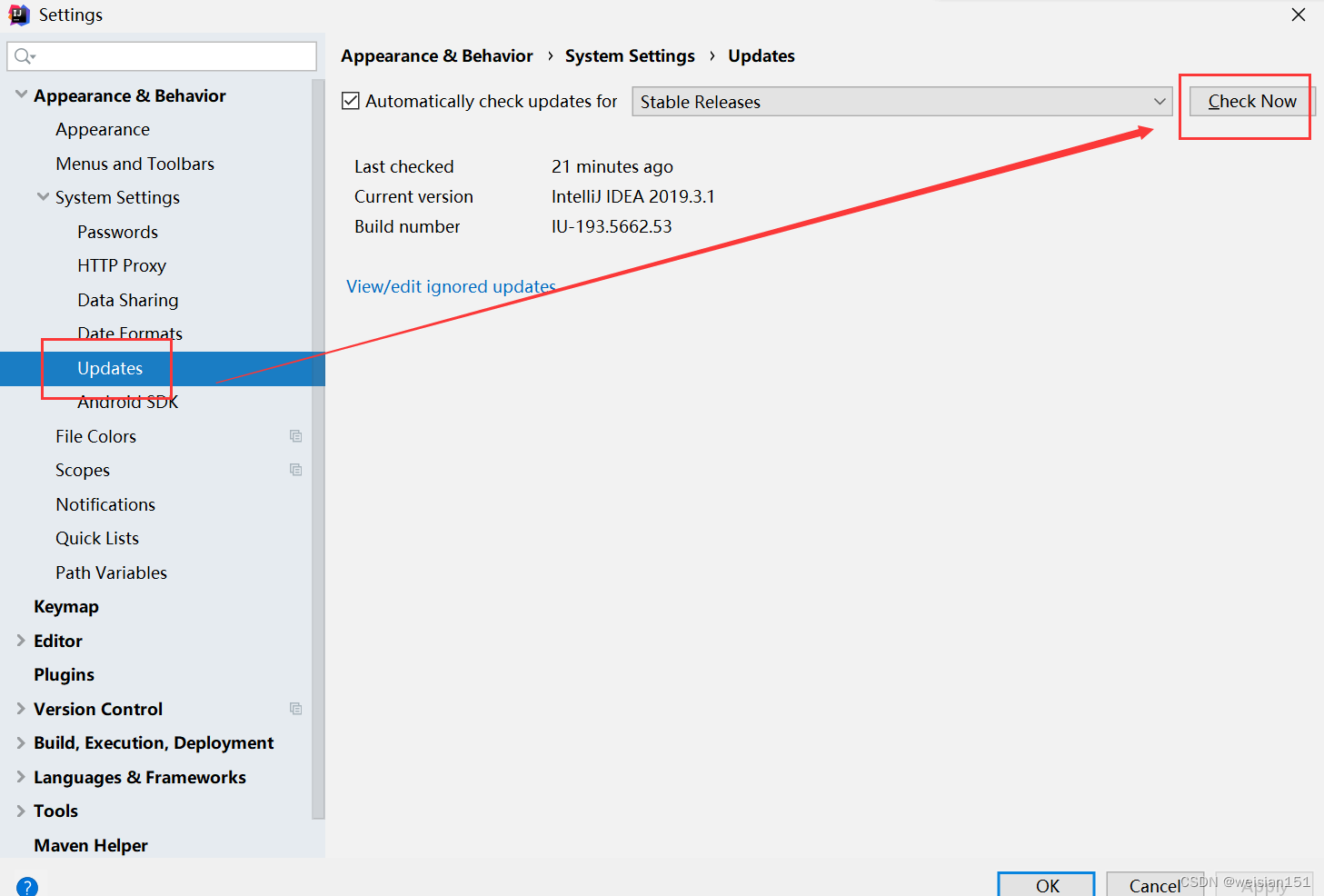Click the Check Now button
The image size is (1324, 896).
click(1252, 102)
